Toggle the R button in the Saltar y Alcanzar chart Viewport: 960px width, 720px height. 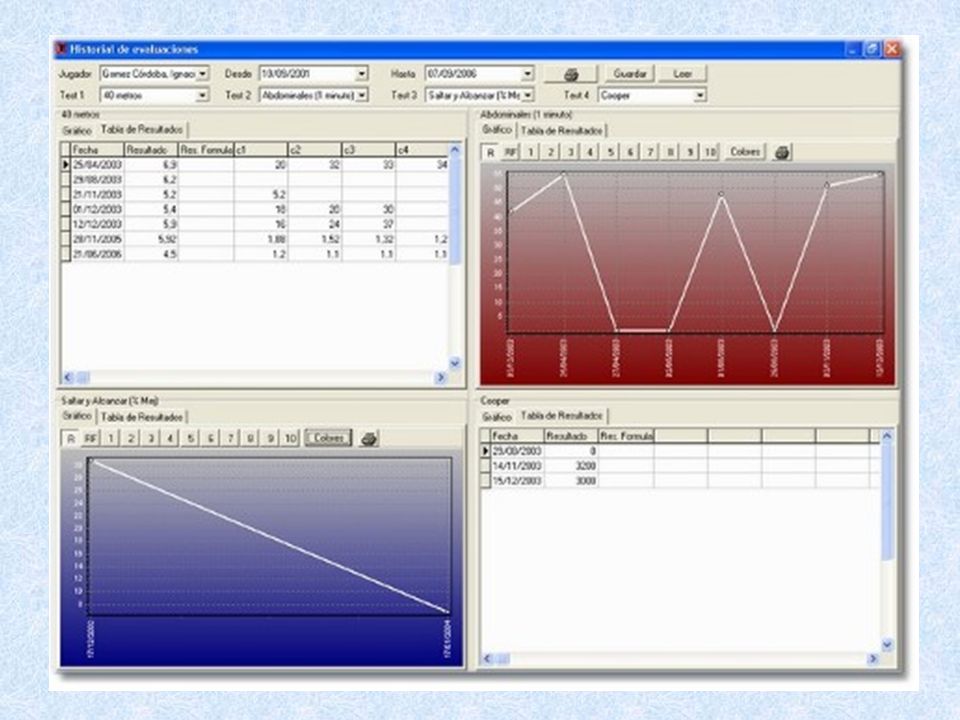tap(70, 438)
